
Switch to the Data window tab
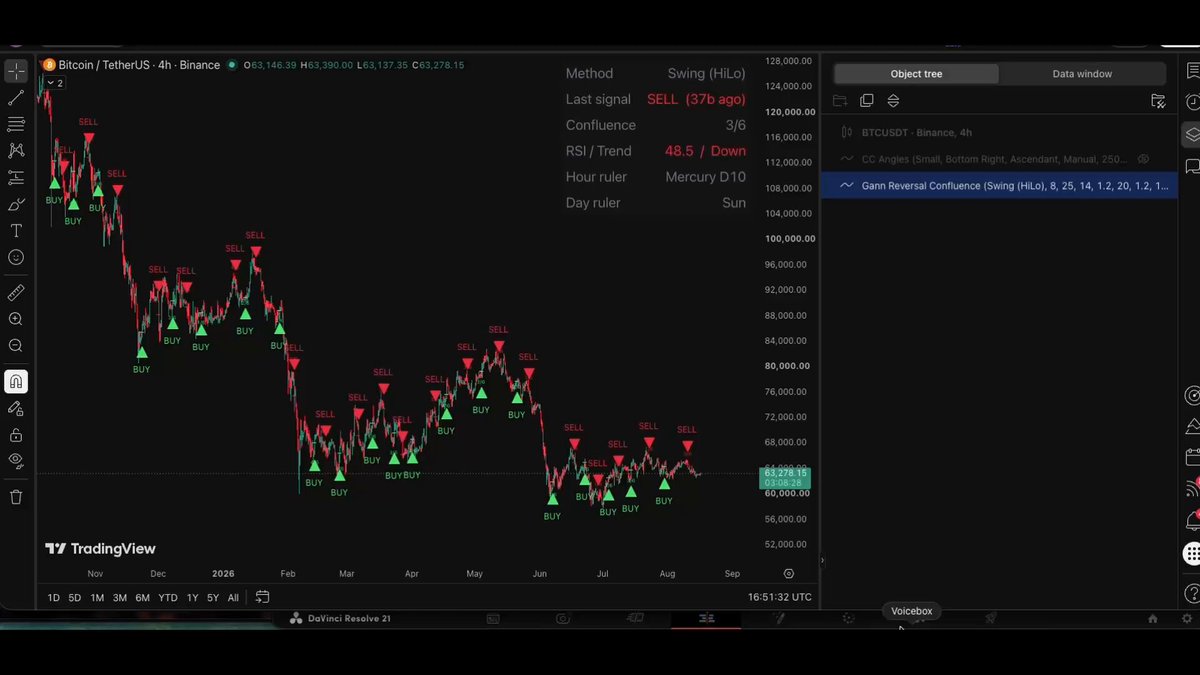(1082, 74)
